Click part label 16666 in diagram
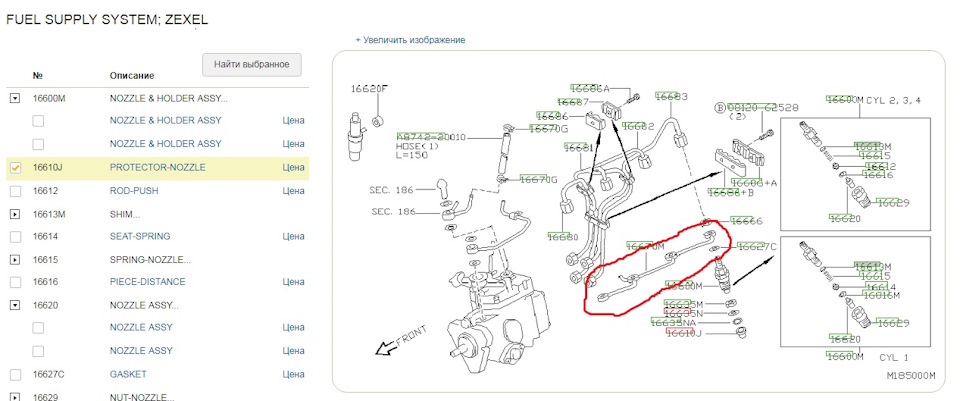This screenshot has height=401, width=960. point(746,221)
